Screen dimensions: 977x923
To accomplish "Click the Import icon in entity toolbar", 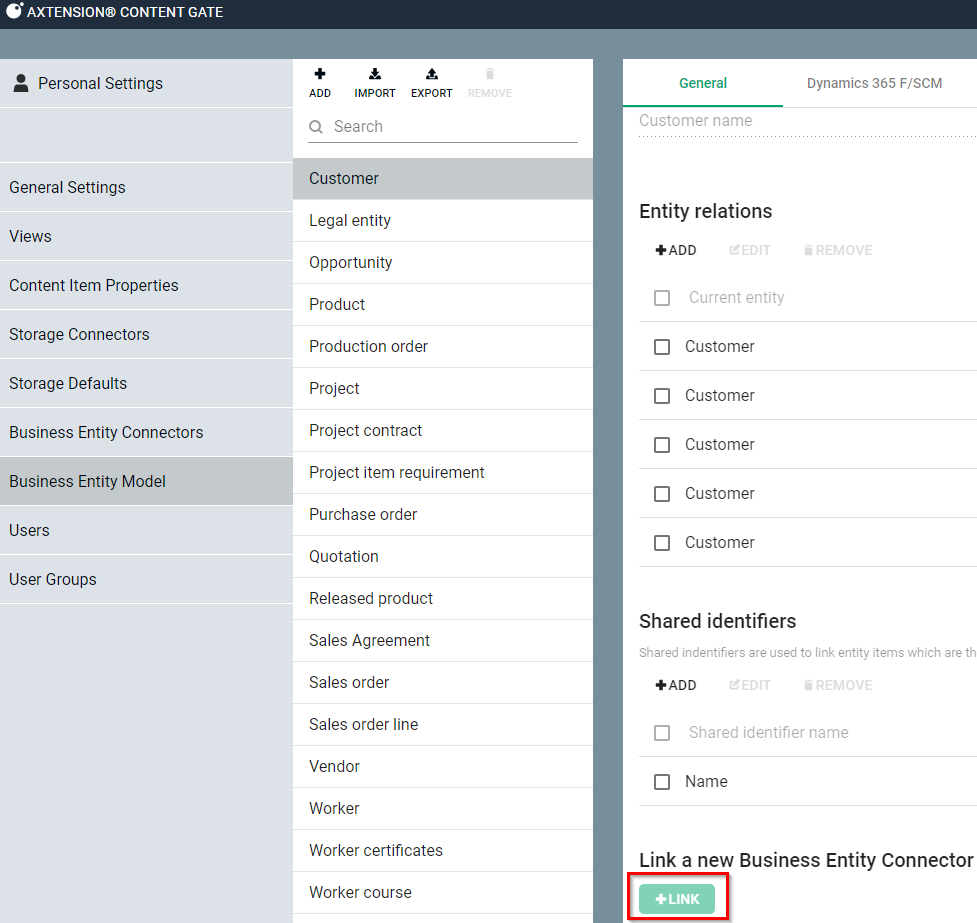I will [374, 75].
